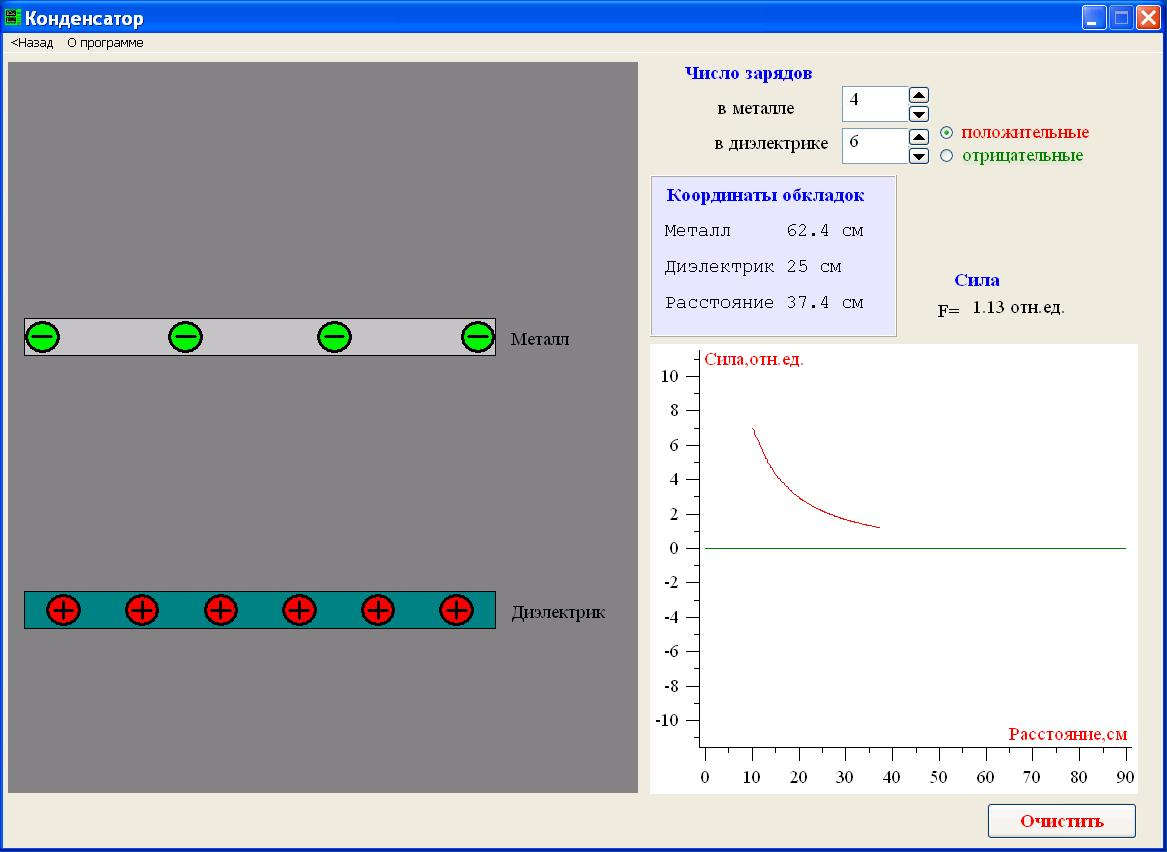Click the dielectric charges input field

pyautogui.click(x=874, y=145)
